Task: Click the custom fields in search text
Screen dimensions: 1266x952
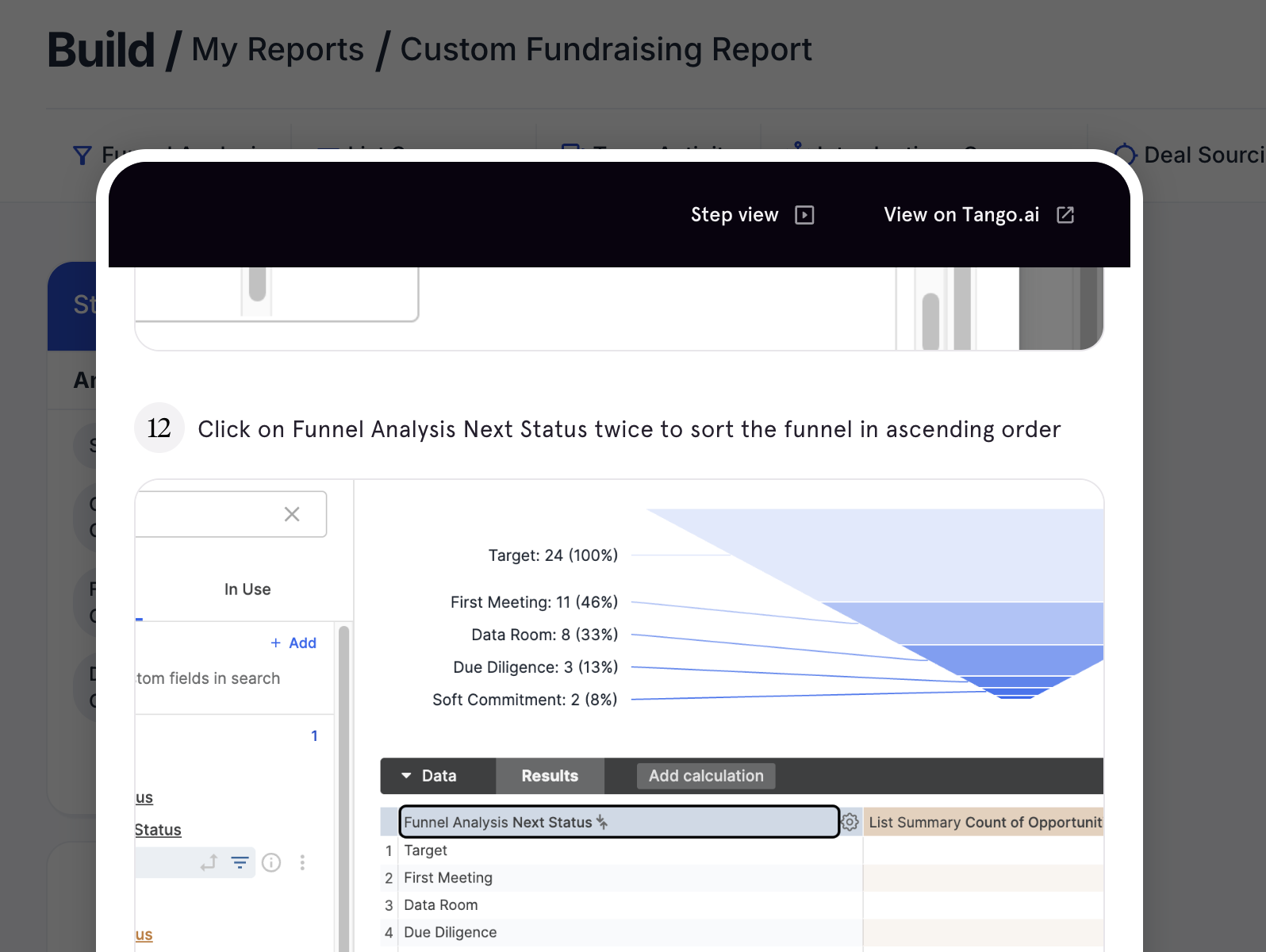Action: click(x=208, y=678)
